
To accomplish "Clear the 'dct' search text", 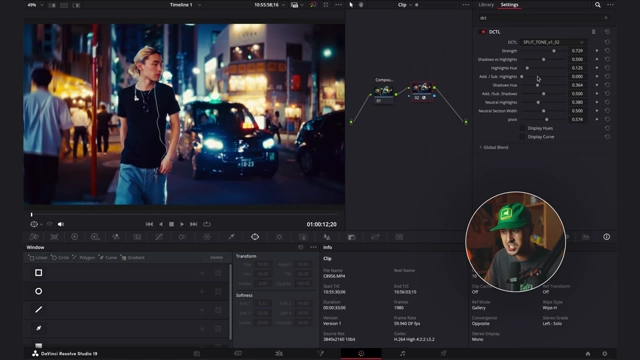I will [606, 18].
